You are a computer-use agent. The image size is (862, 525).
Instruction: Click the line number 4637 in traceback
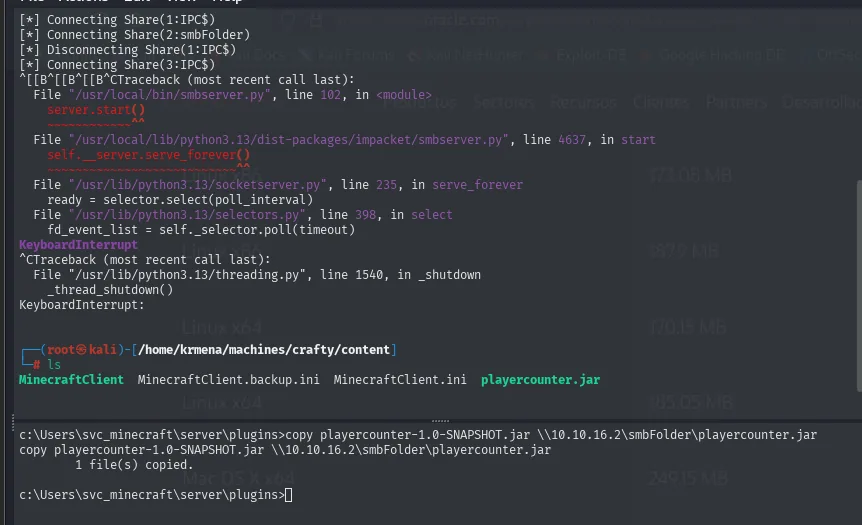572,140
